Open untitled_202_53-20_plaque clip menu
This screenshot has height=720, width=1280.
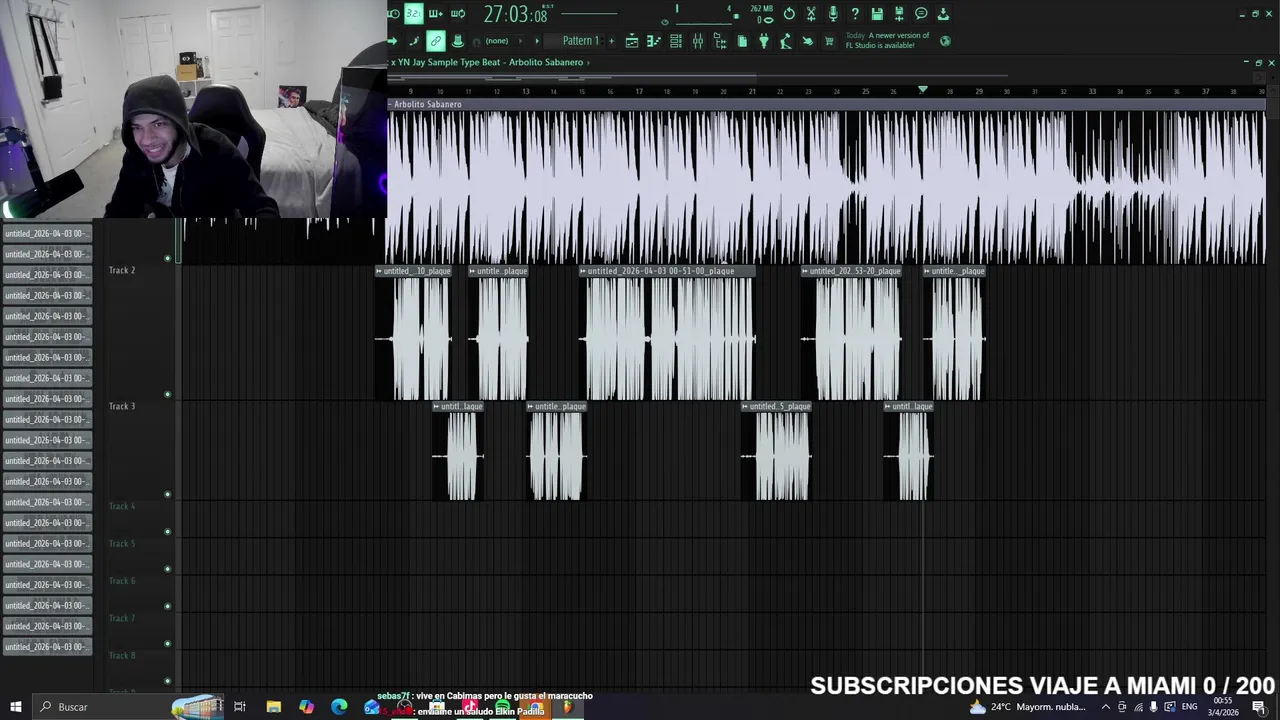[x=805, y=271]
